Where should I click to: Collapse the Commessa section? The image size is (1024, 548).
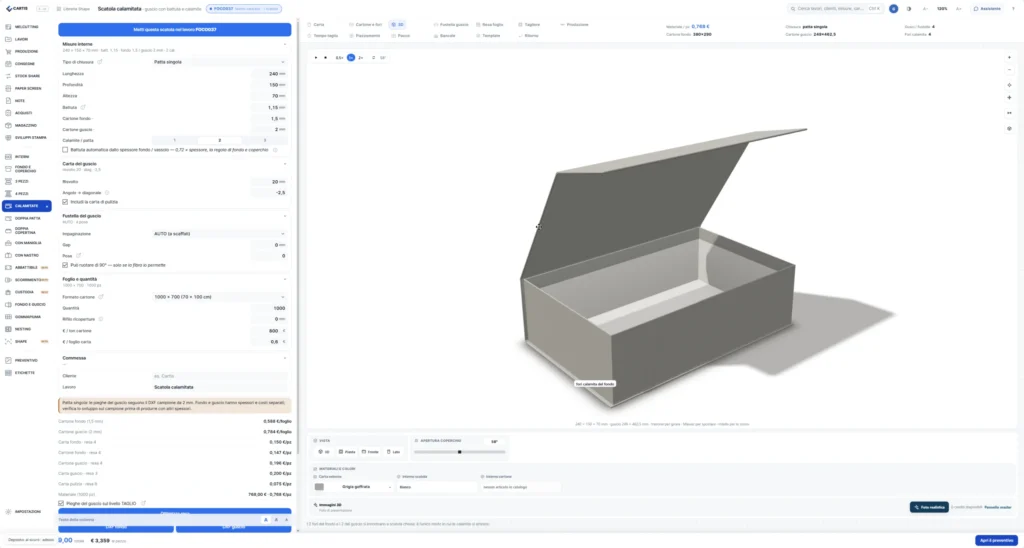tap(285, 358)
